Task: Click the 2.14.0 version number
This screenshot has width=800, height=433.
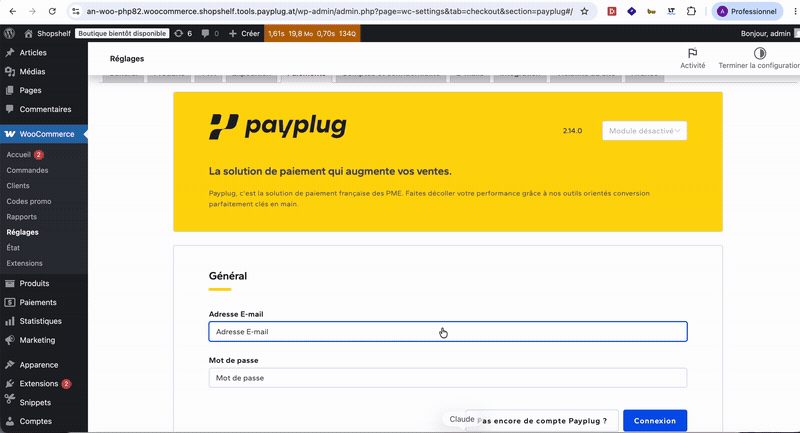Action: click(572, 131)
